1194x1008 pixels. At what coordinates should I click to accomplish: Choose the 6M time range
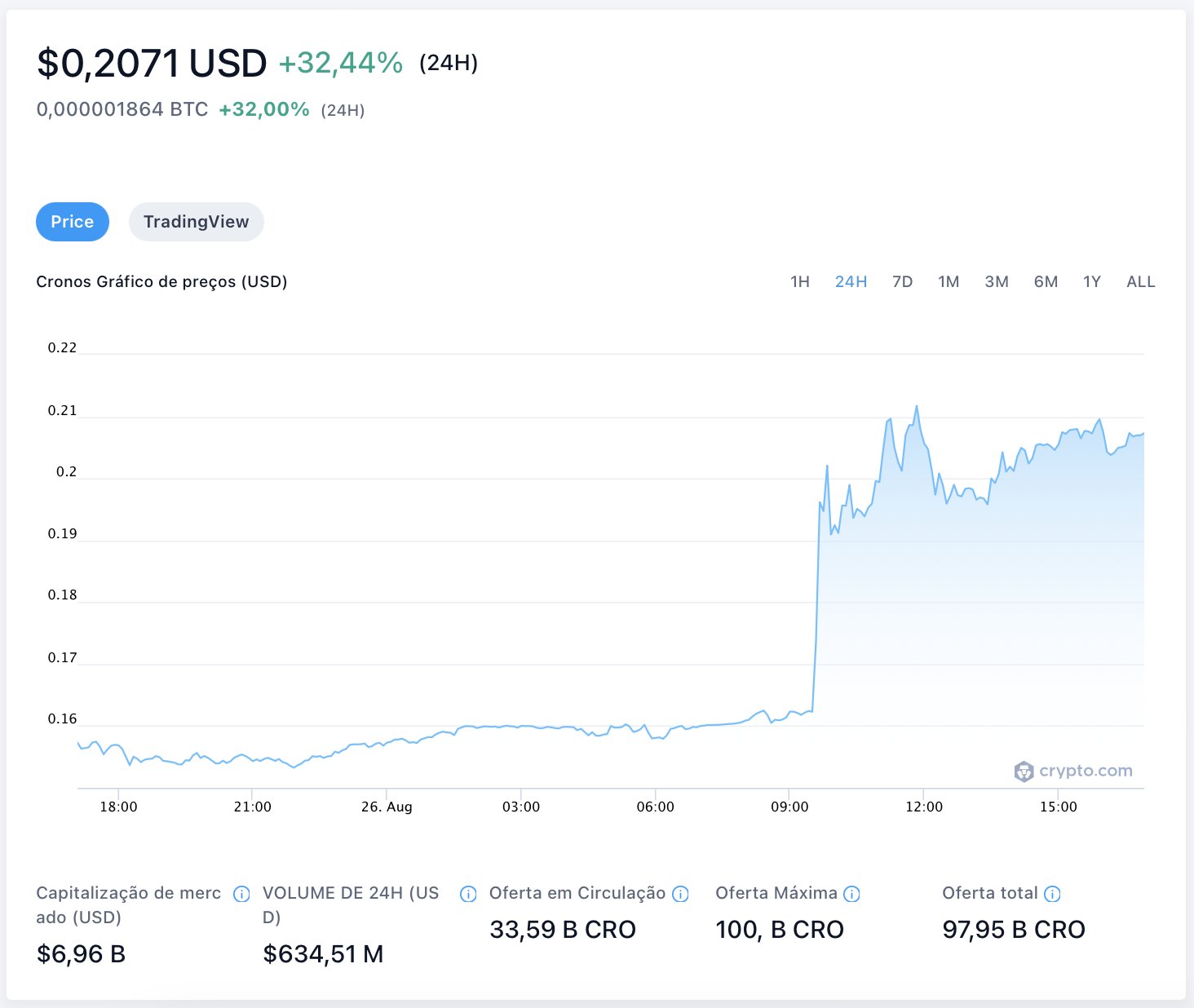(1046, 281)
